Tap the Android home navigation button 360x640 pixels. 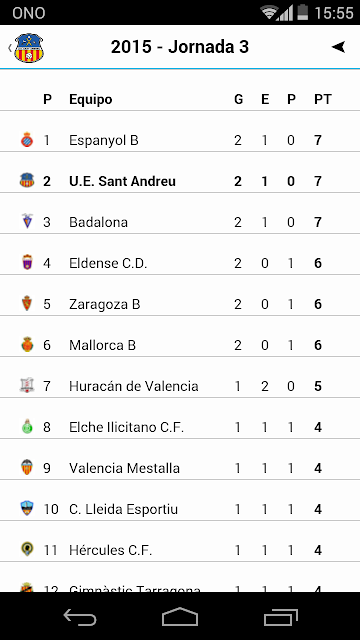click(x=180, y=617)
